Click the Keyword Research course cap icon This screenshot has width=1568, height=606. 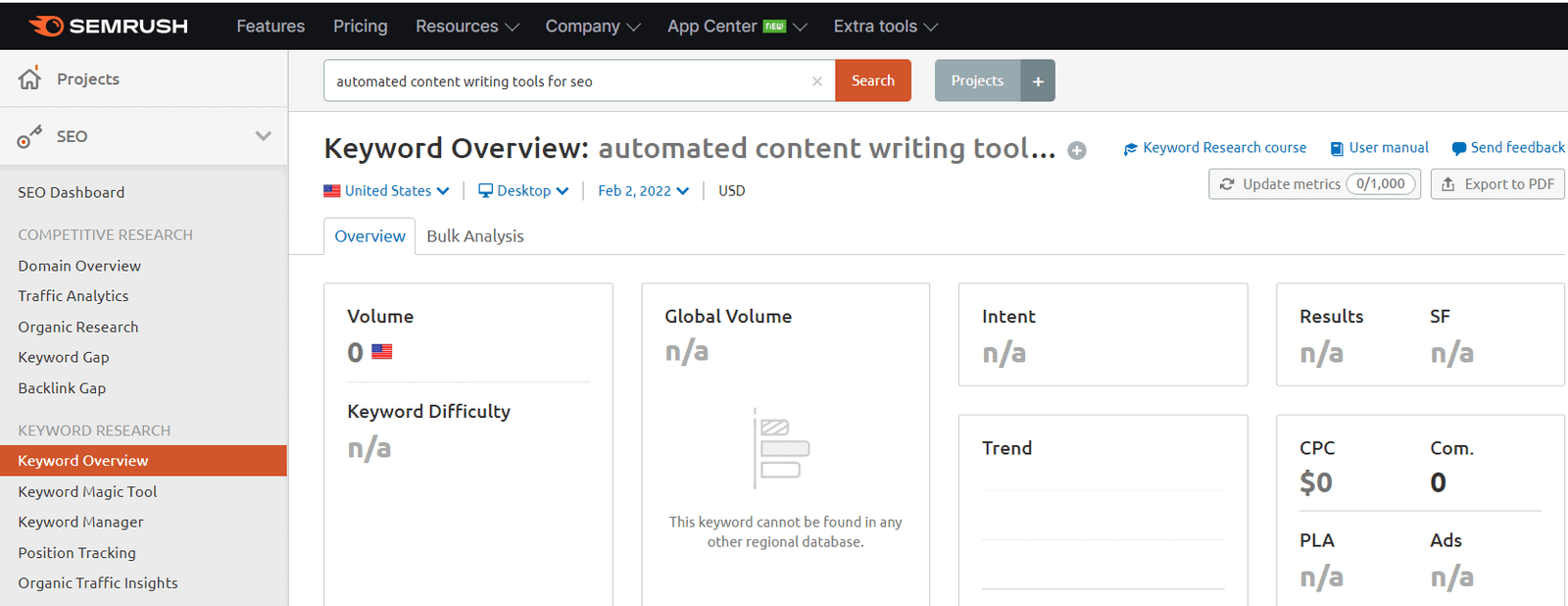click(x=1131, y=148)
